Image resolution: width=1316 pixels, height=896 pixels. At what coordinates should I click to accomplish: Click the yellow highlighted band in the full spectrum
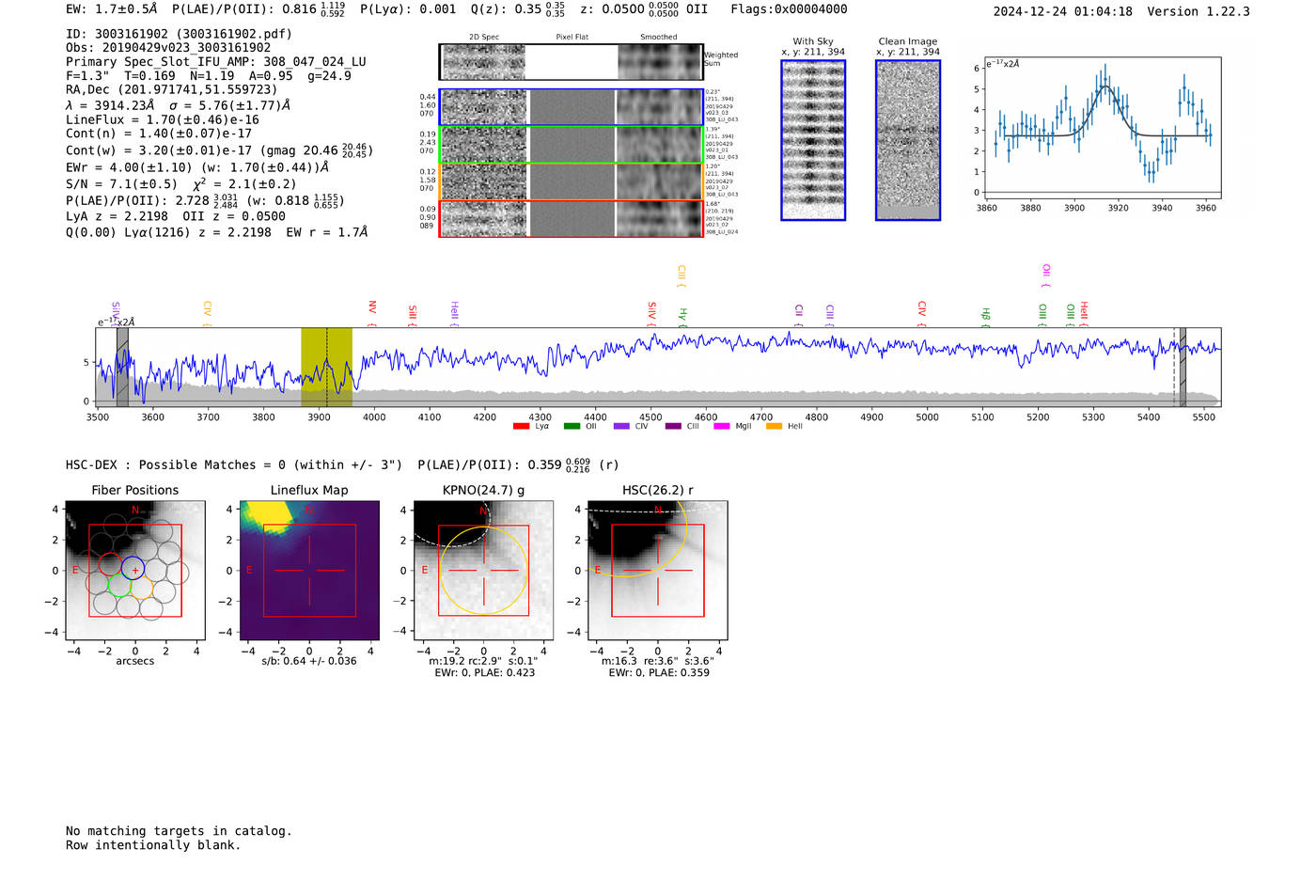click(x=326, y=368)
